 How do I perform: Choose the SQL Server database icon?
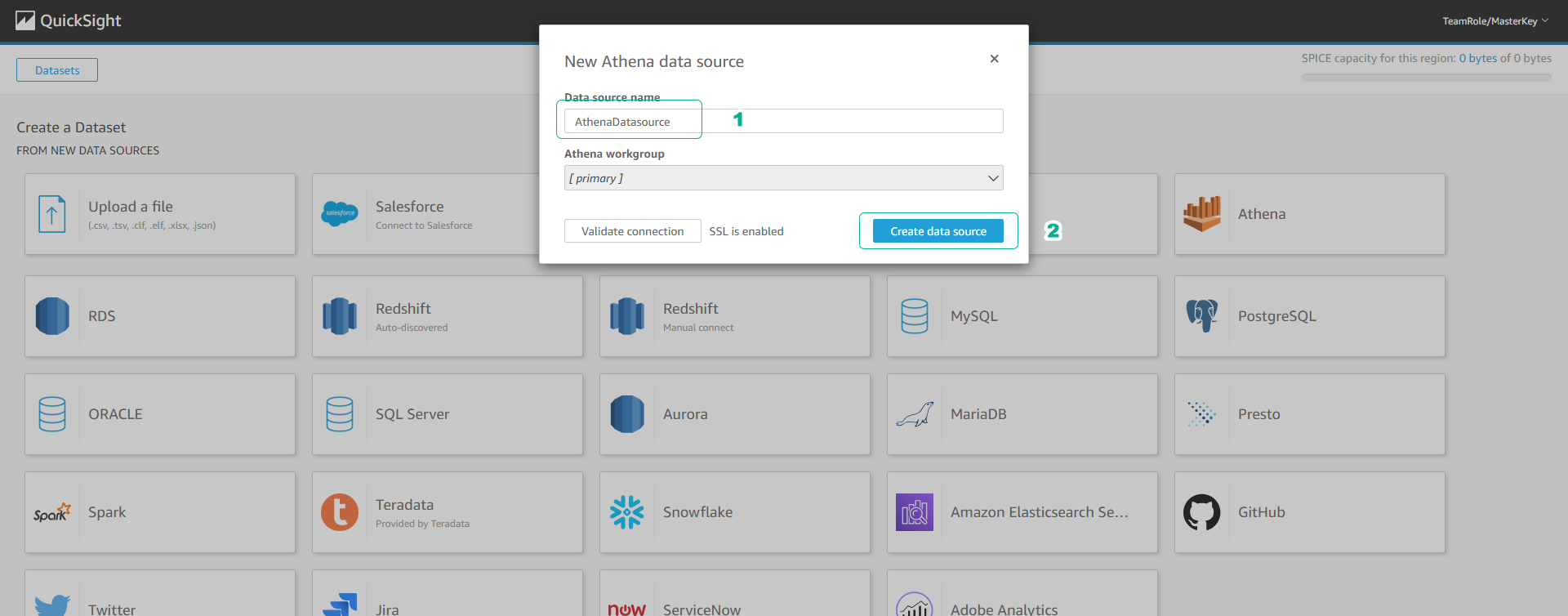click(x=340, y=414)
